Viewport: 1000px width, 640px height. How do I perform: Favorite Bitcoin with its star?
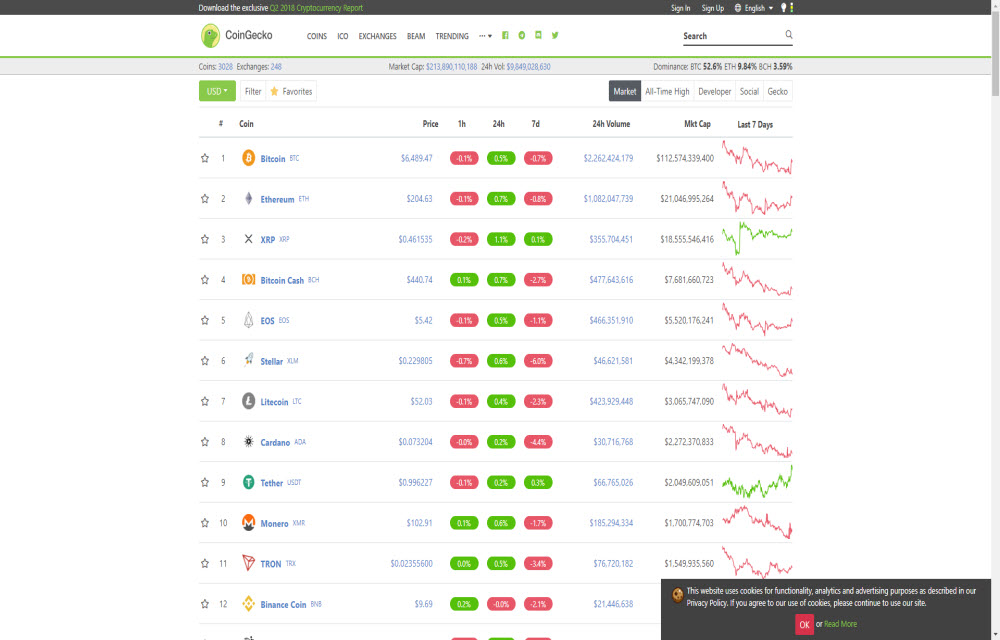[205, 158]
